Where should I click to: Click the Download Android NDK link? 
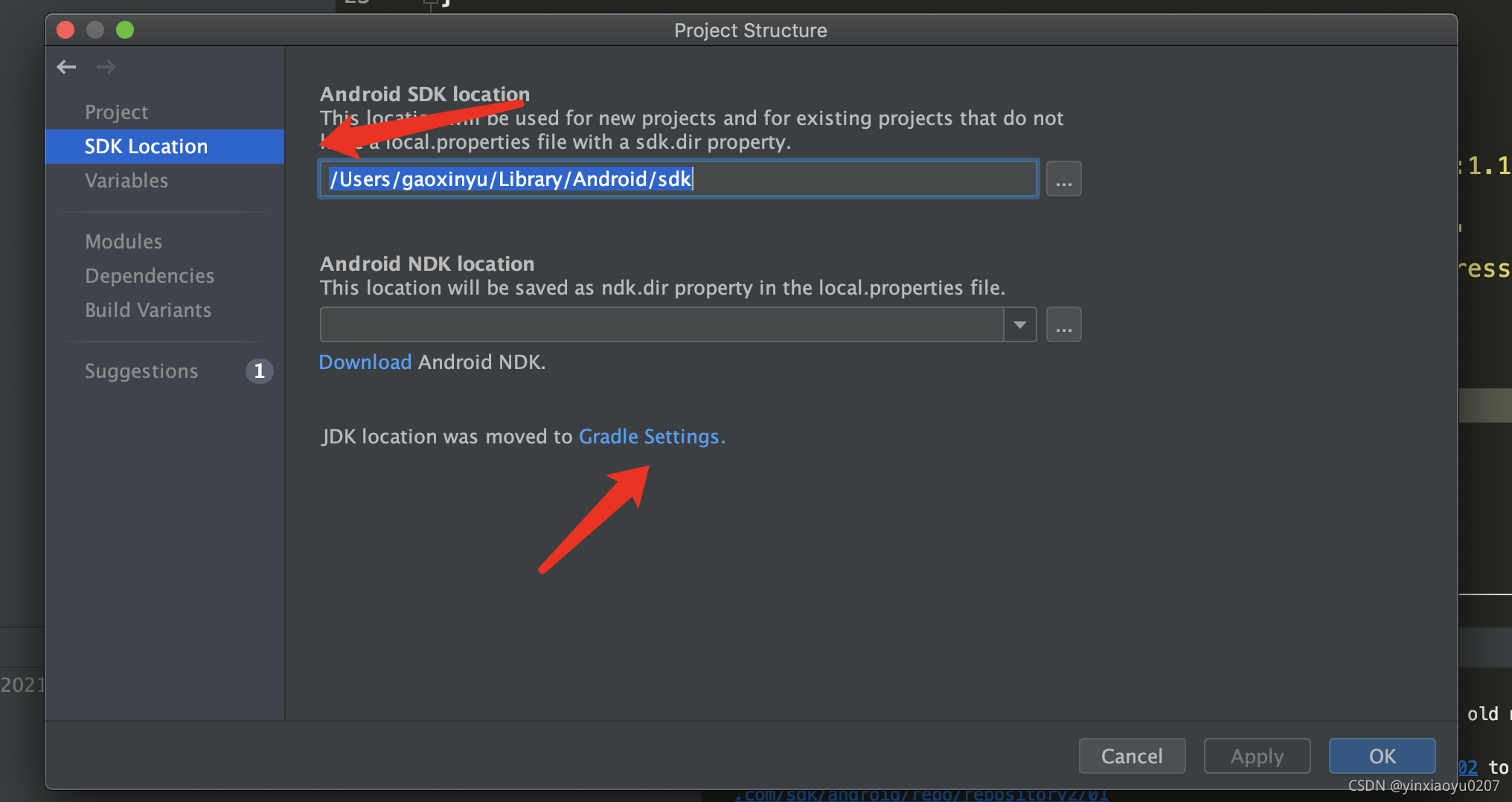[365, 362]
